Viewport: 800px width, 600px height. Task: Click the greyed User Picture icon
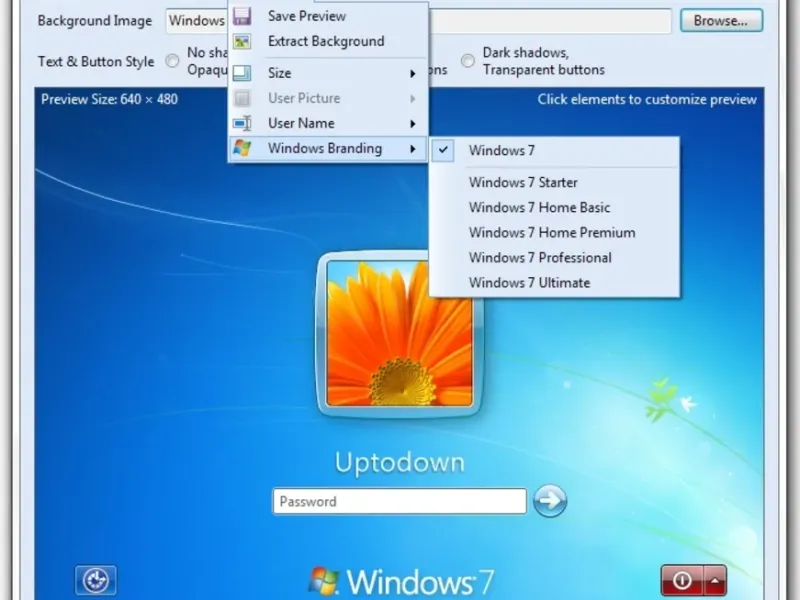242,98
